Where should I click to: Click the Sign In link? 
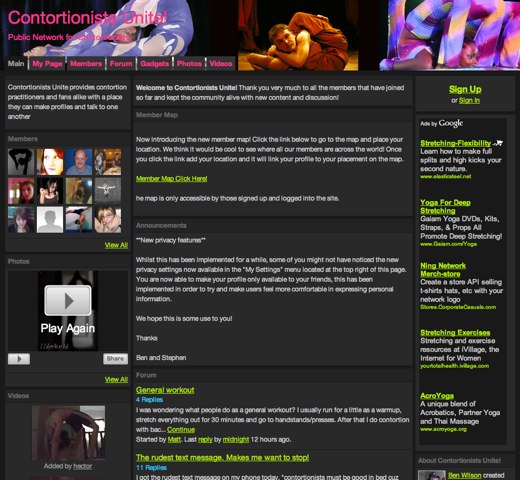click(x=469, y=100)
